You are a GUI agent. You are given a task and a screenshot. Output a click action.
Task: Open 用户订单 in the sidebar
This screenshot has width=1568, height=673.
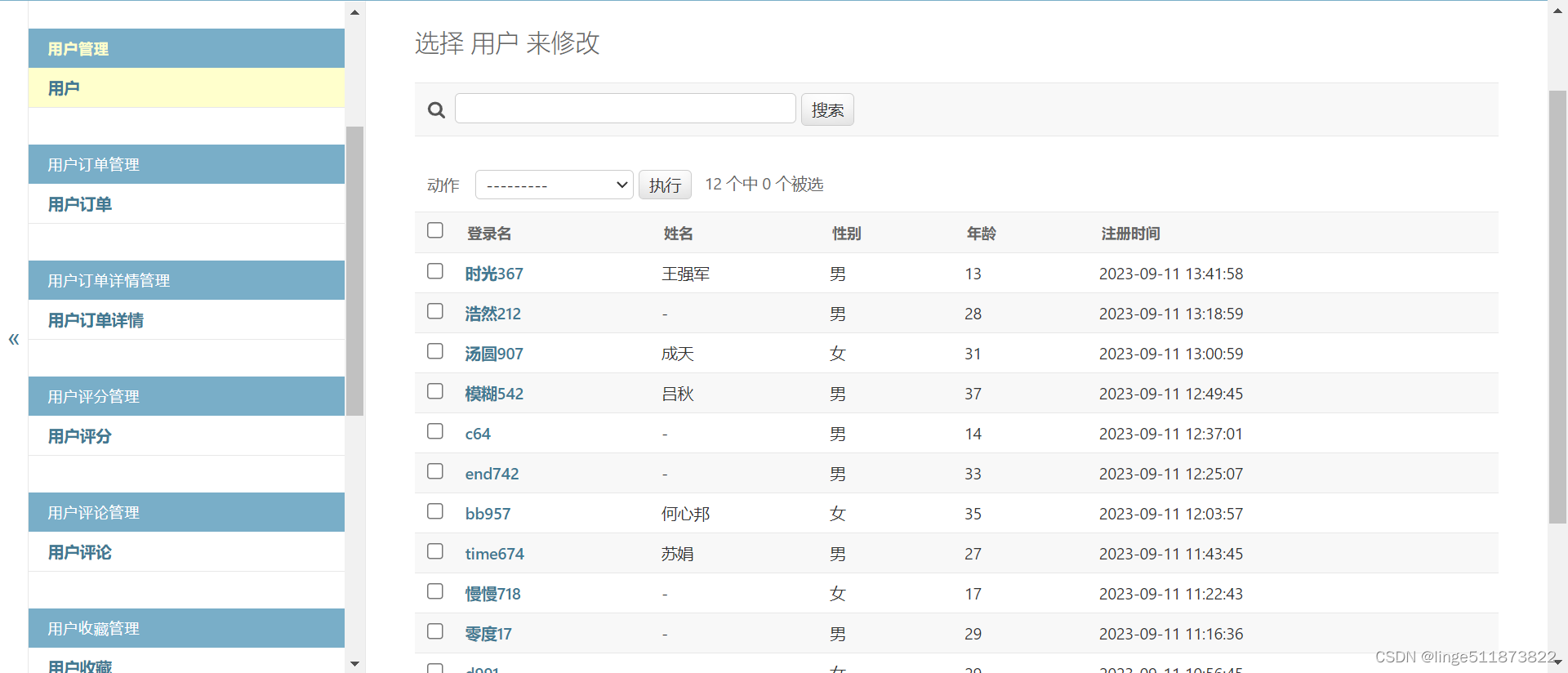click(79, 204)
